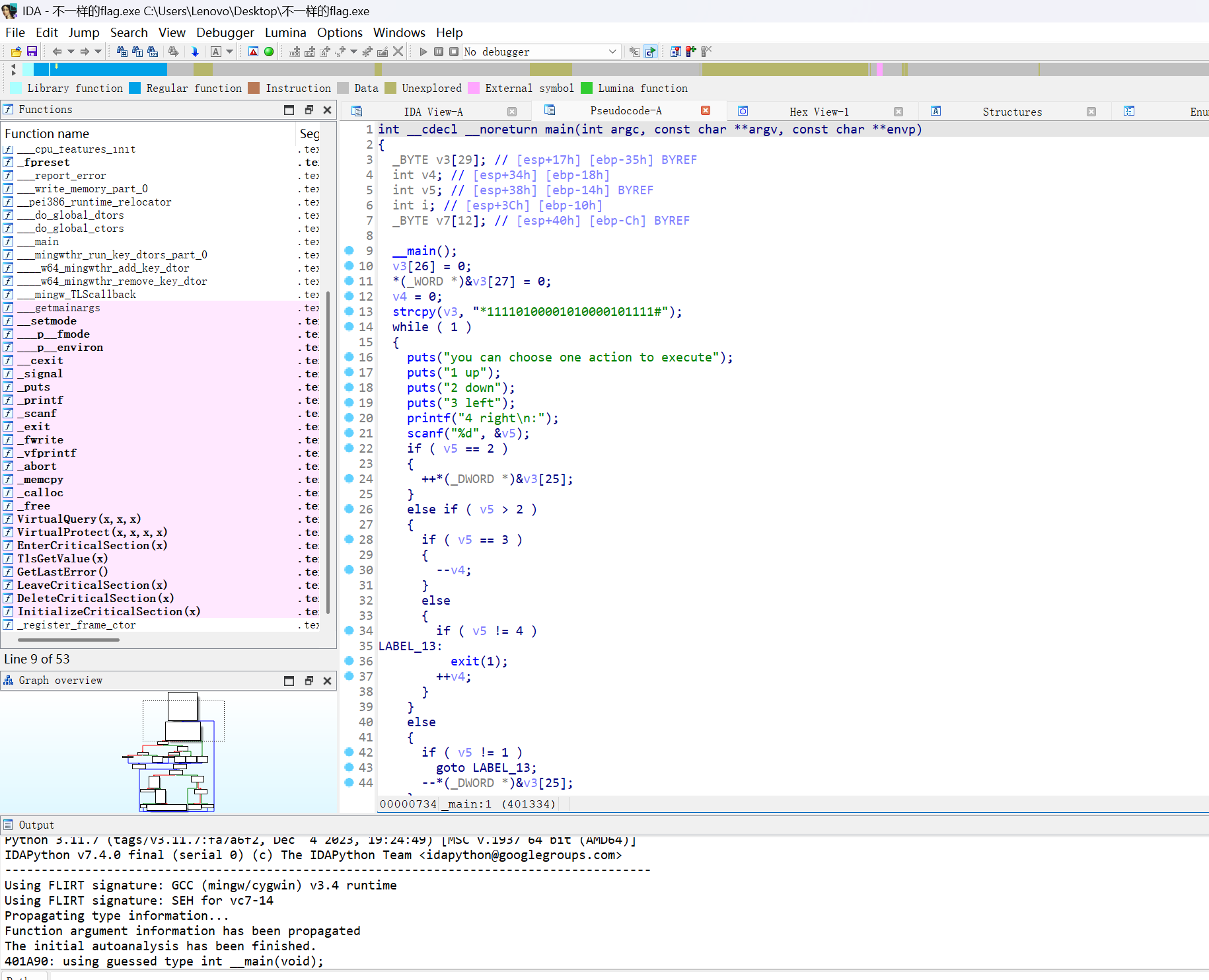Click the blue down arrow toolbar icon
Image resolution: width=1209 pixels, height=980 pixels.
[195, 52]
